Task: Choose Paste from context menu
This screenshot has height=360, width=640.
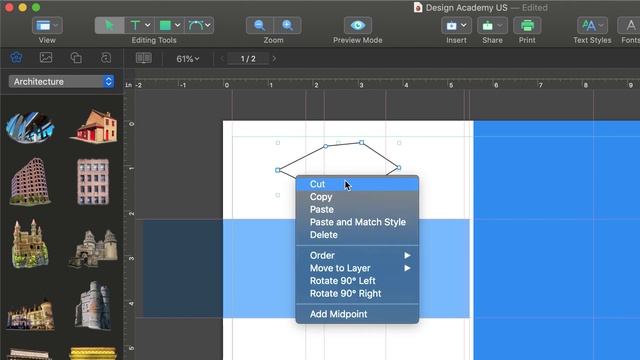Action: pyautogui.click(x=357, y=209)
